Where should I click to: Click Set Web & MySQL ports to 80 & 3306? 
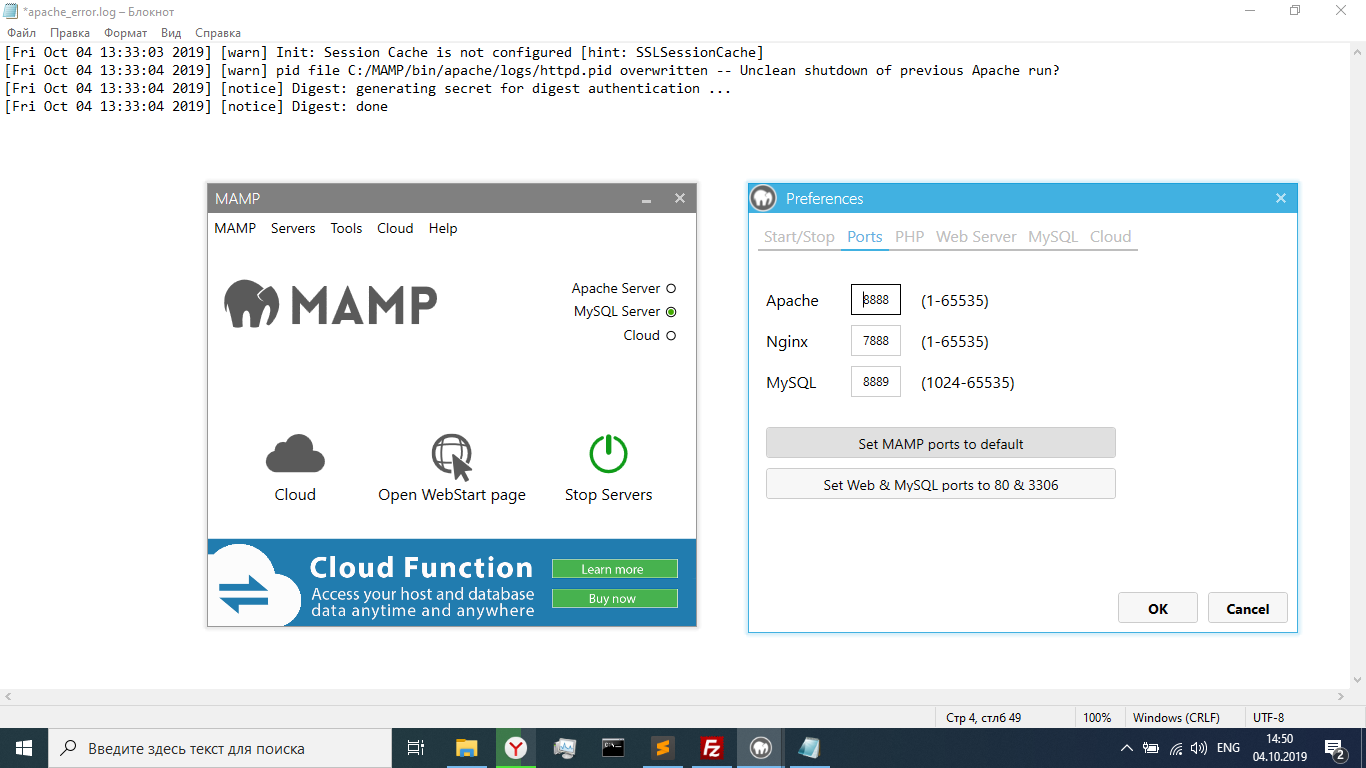(941, 484)
